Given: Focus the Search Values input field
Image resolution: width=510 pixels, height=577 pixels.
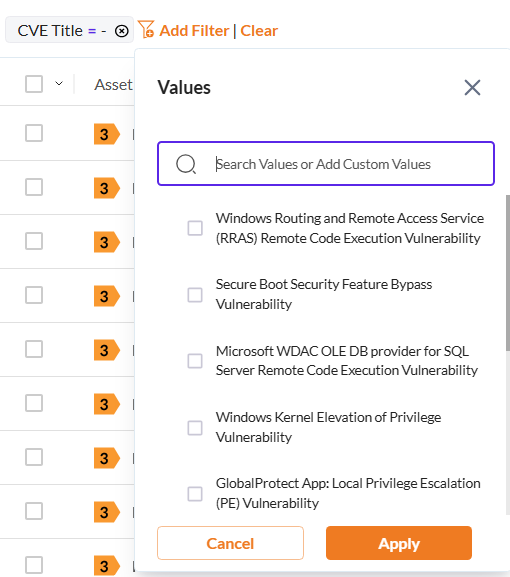Looking at the screenshot, I should coord(326,163).
